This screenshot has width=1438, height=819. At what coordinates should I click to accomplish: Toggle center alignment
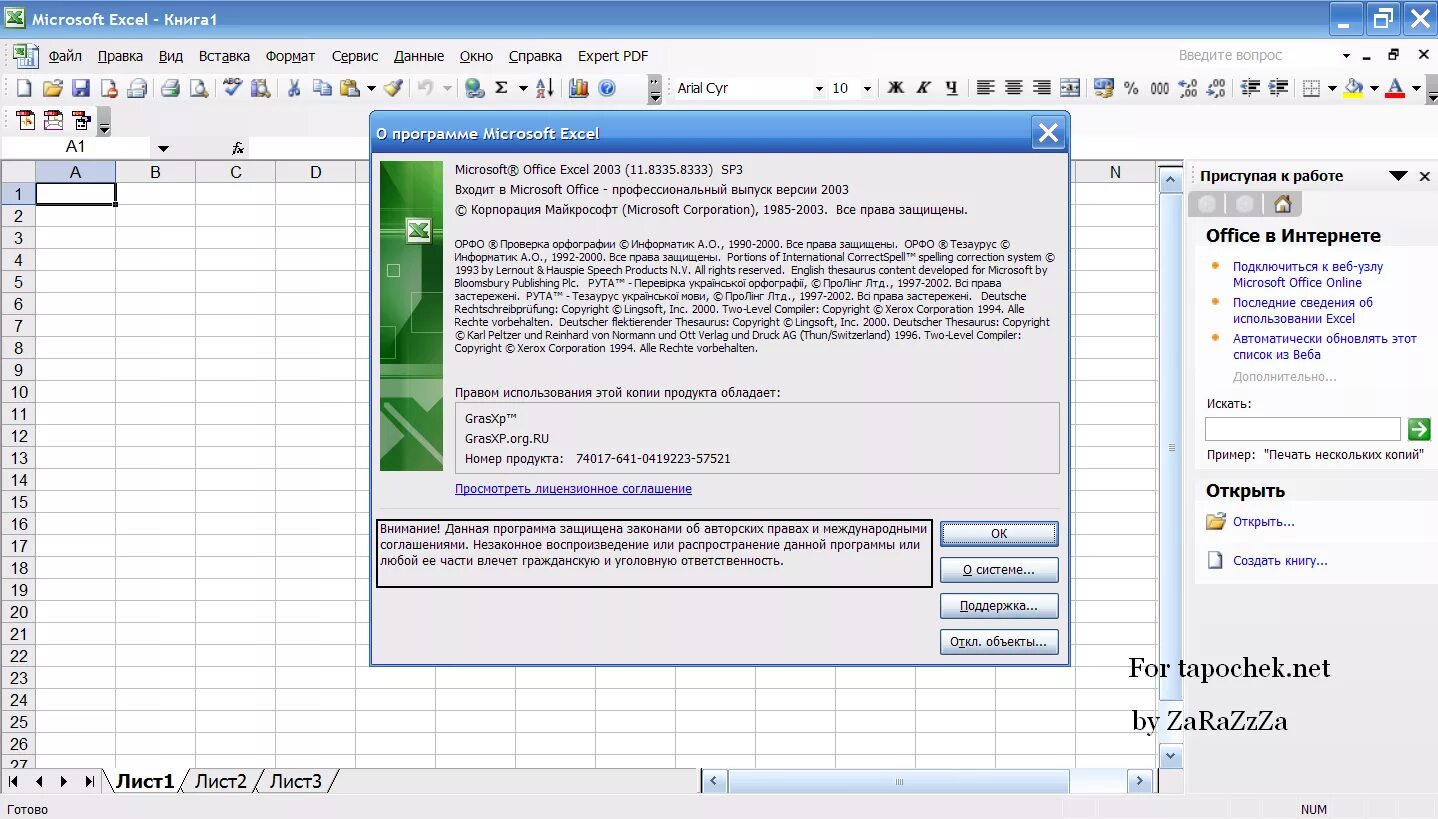point(1013,88)
